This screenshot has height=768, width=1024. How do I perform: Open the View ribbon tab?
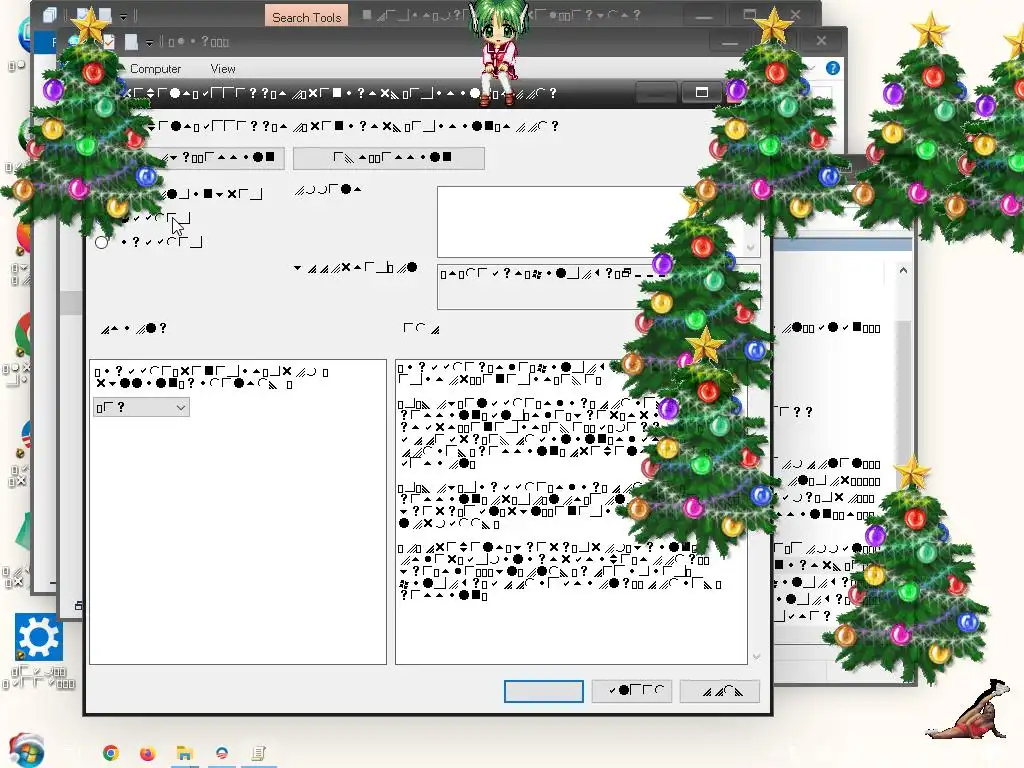[x=223, y=69]
